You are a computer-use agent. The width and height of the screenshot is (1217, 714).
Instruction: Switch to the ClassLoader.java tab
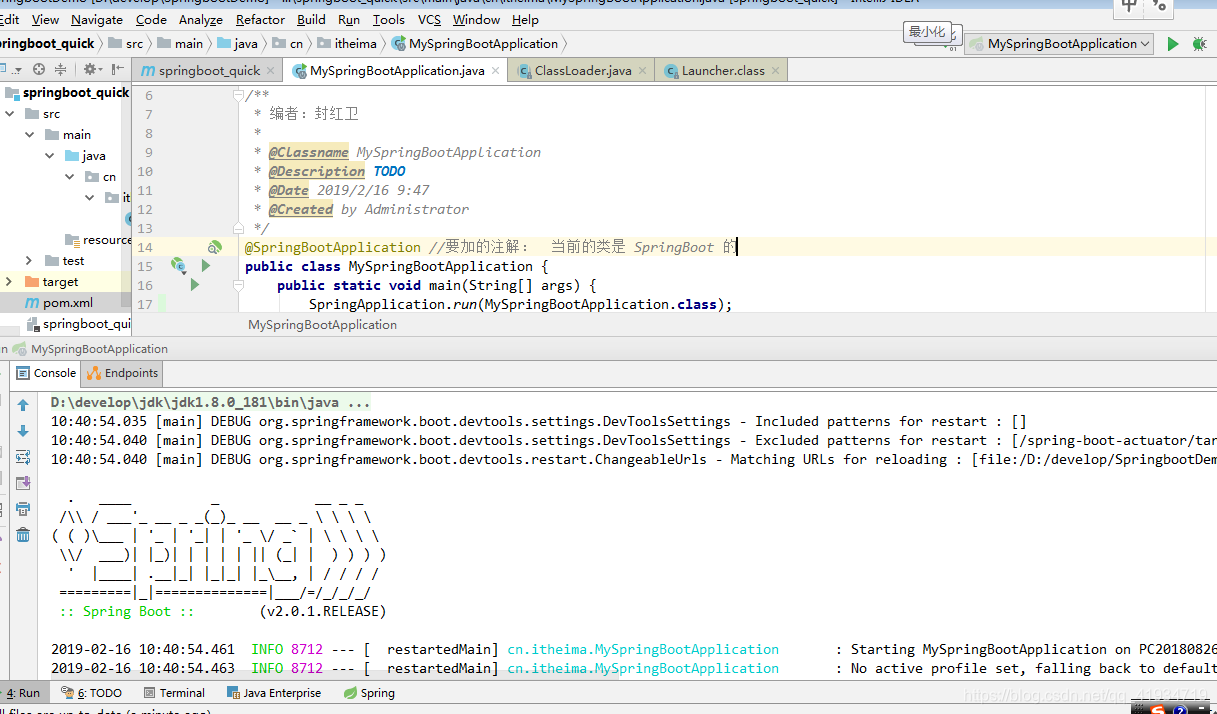(583, 71)
